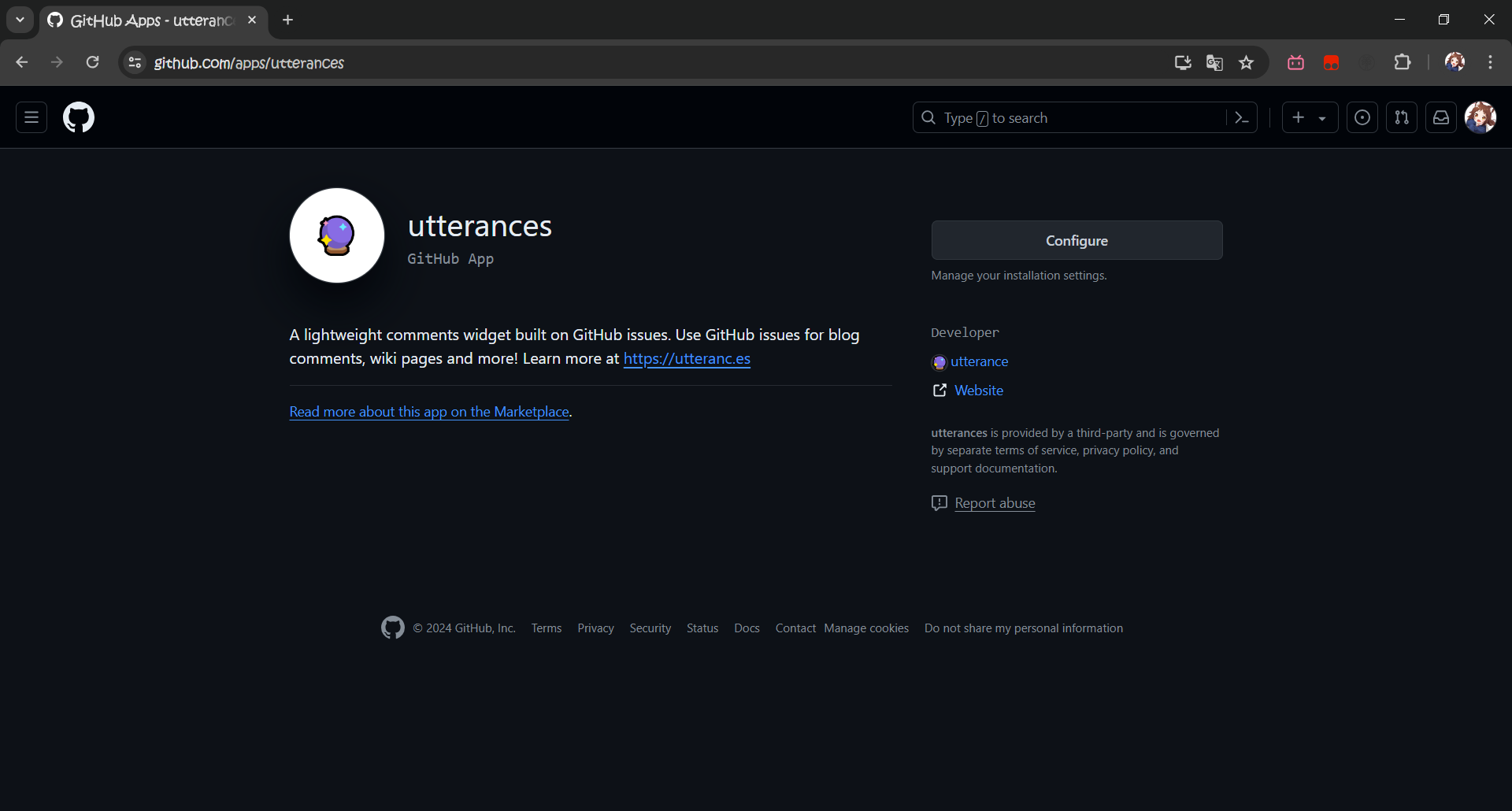Open the command palette icon in search bar
1512x811 pixels.
(x=1241, y=117)
